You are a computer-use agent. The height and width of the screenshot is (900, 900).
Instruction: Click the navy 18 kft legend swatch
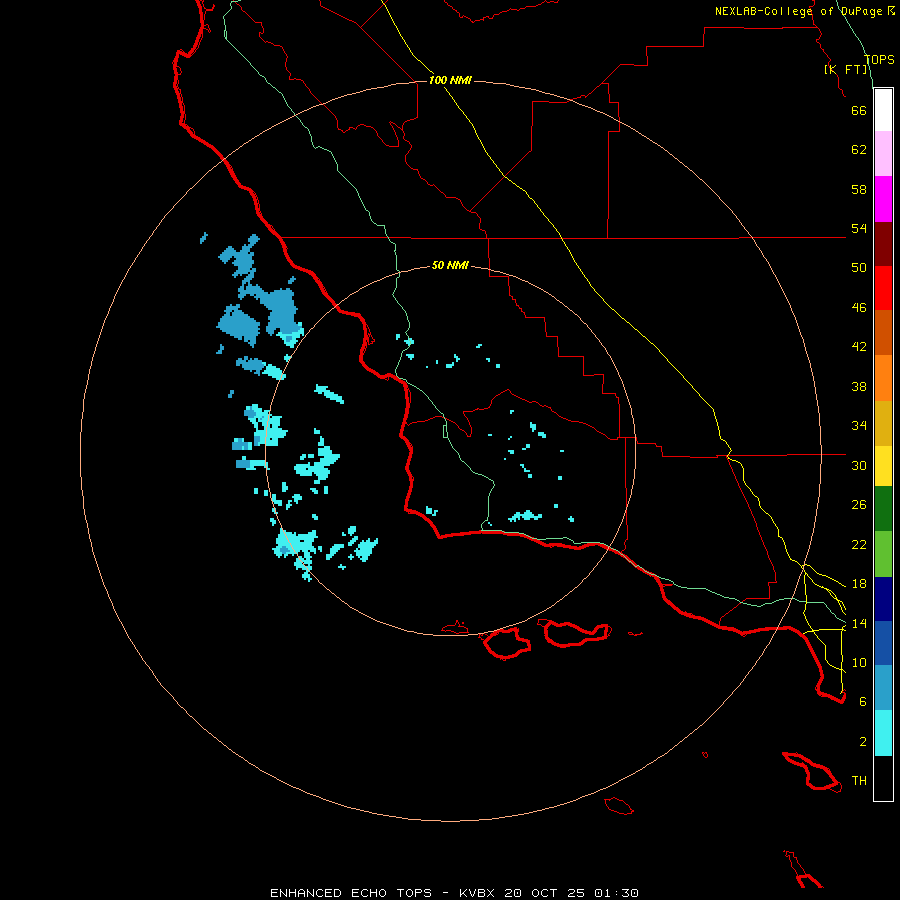tap(883, 599)
